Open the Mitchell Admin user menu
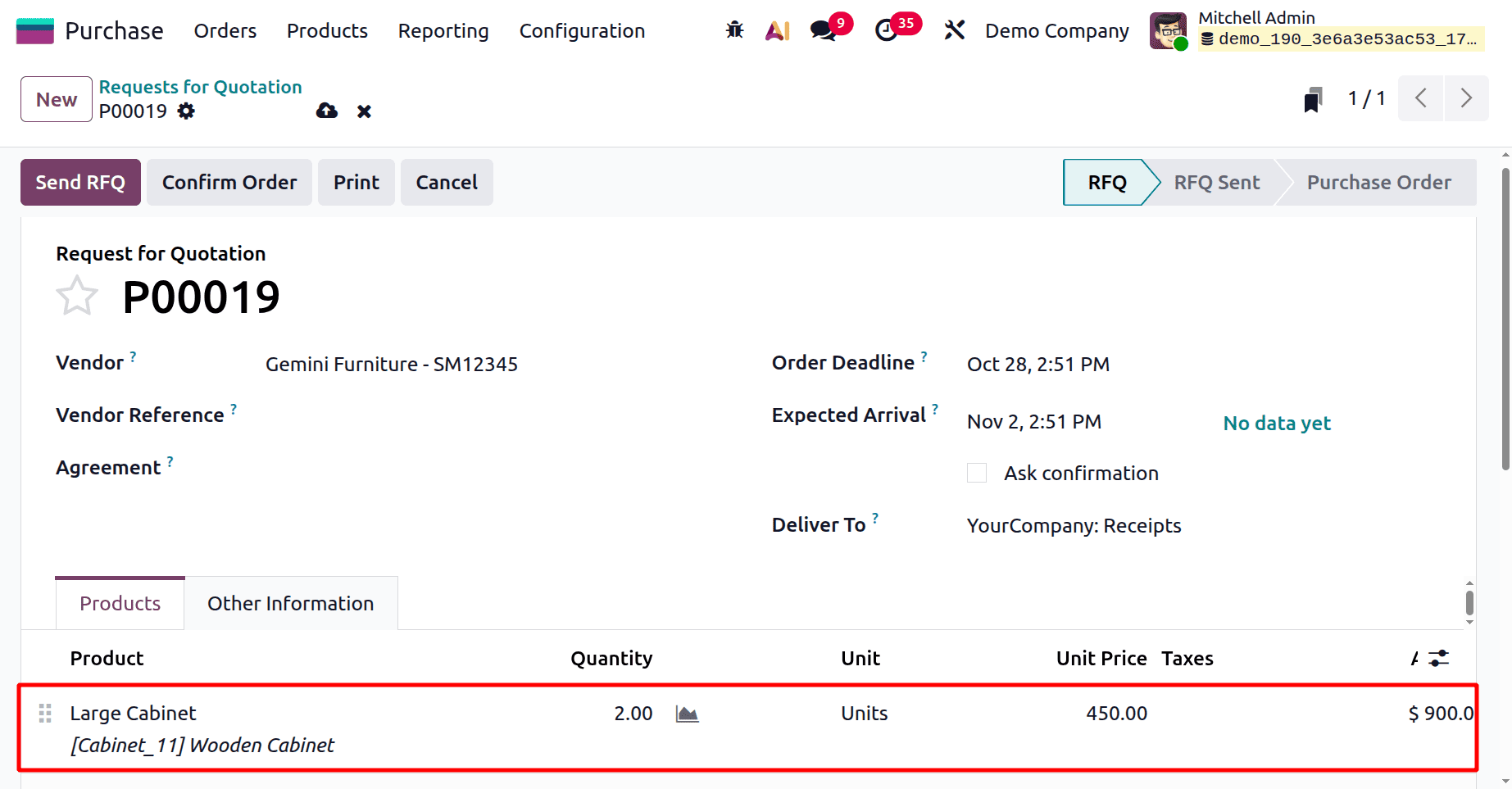Viewport: 1512px width, 789px height. (x=1256, y=17)
